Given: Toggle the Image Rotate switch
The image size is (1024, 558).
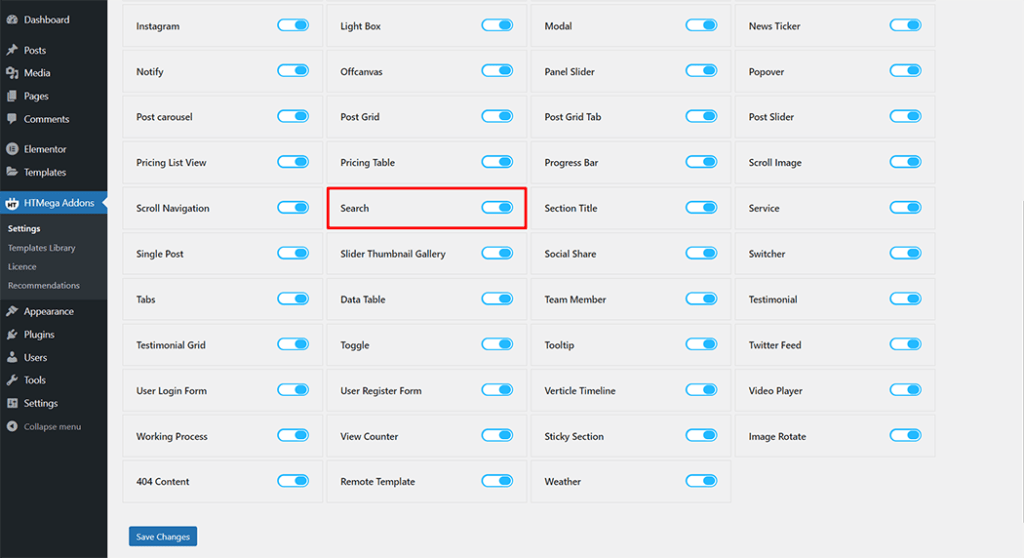Looking at the screenshot, I should pos(905,435).
